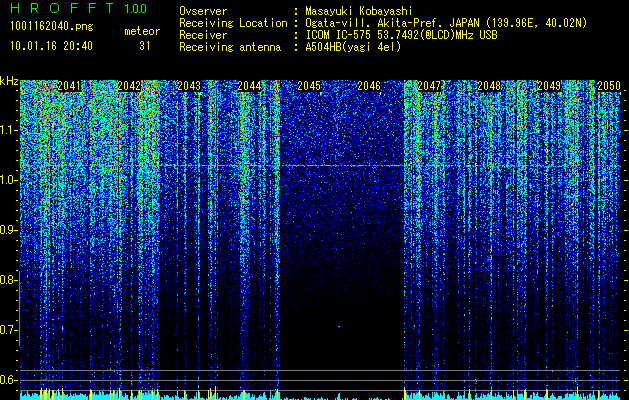The width and height of the screenshot is (629, 400).
Task: Click the 2048 time marker
Action: [489, 86]
